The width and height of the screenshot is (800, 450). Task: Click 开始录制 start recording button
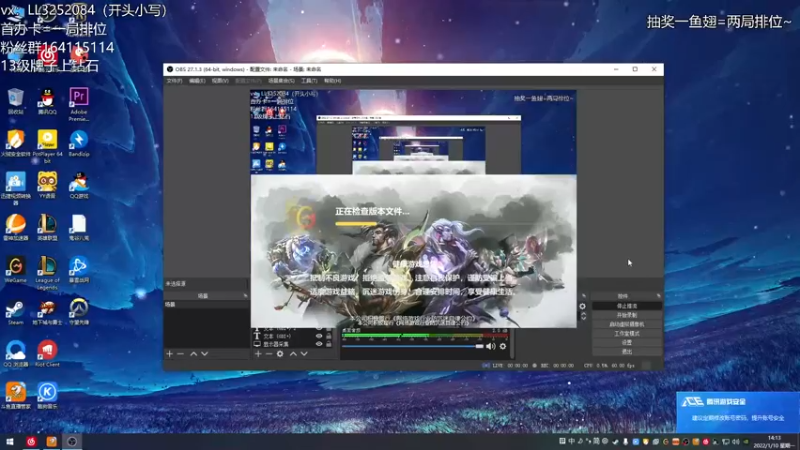coord(627,315)
